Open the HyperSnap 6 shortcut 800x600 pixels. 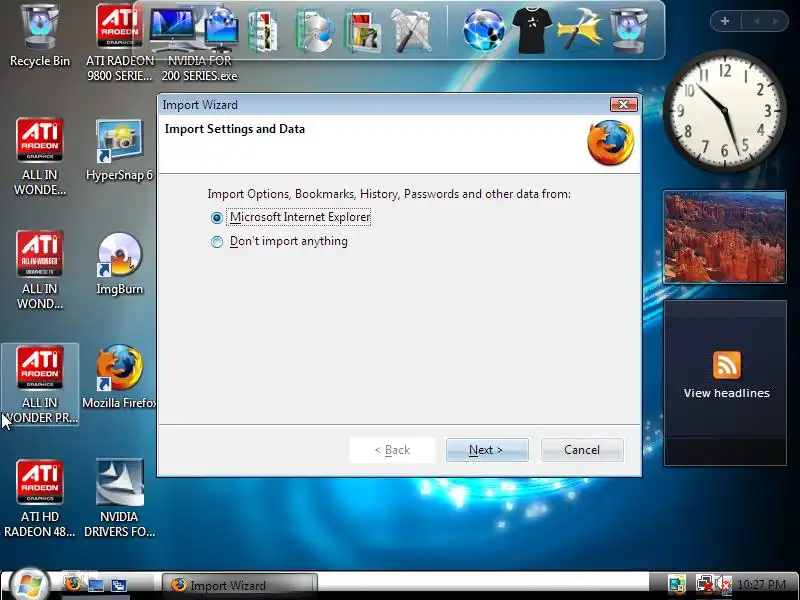point(119,150)
